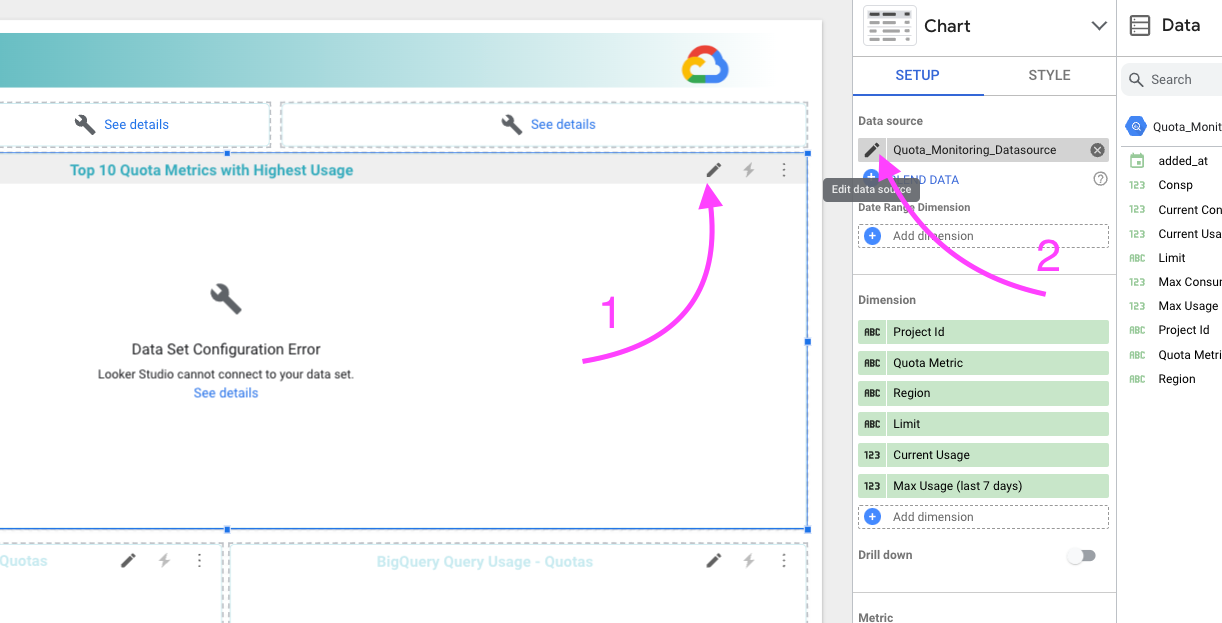Expand the Chart type dropdown arrow
This screenshot has height=623, width=1222.
[1099, 26]
